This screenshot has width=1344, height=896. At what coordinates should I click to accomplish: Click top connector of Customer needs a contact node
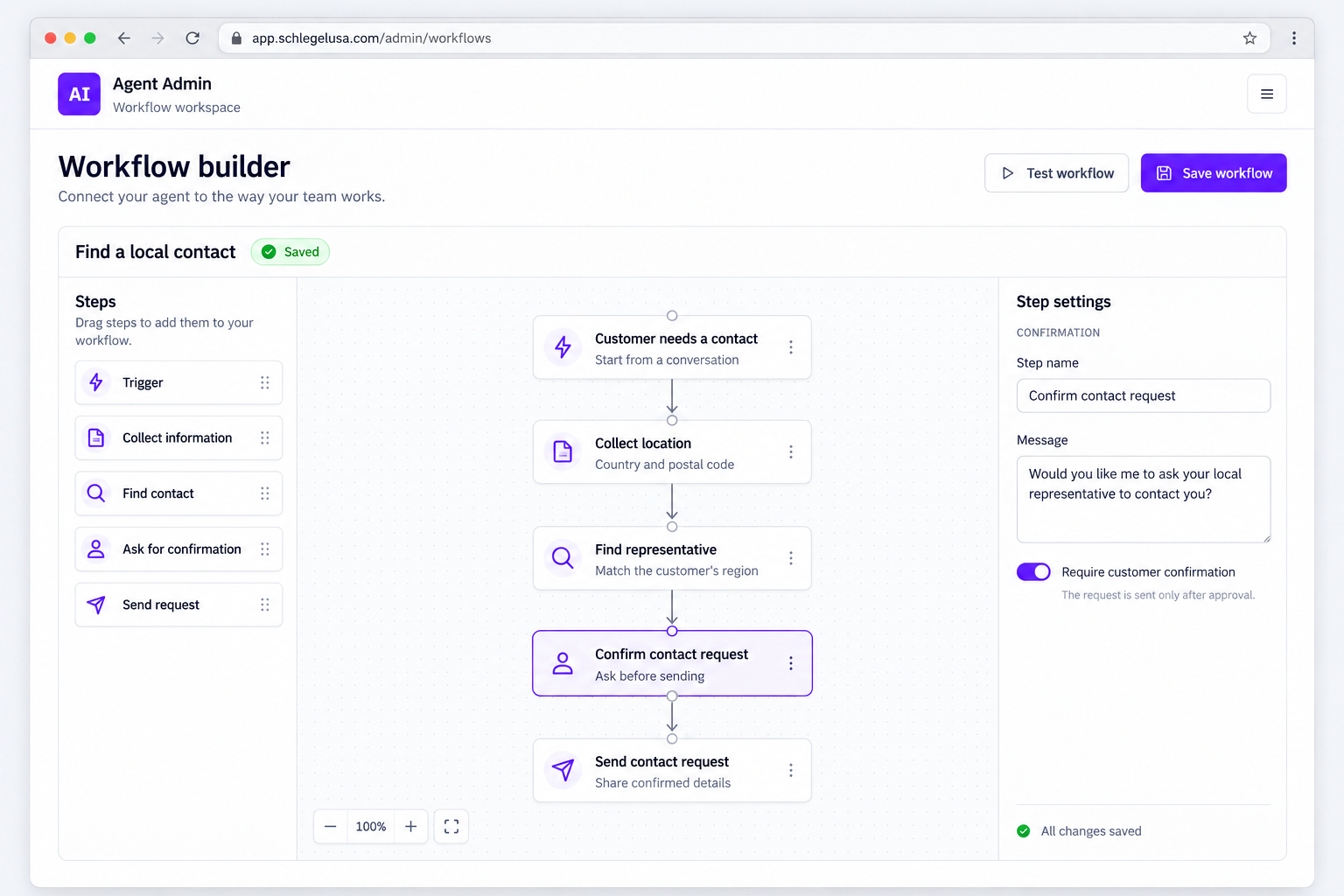point(672,316)
